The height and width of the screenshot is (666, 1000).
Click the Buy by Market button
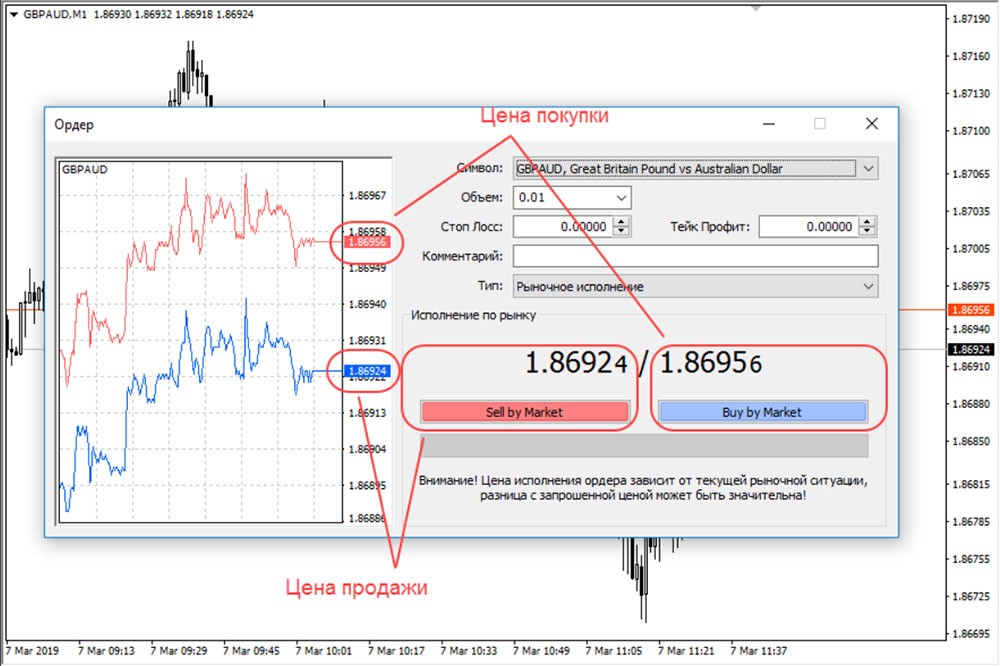pyautogui.click(x=762, y=412)
